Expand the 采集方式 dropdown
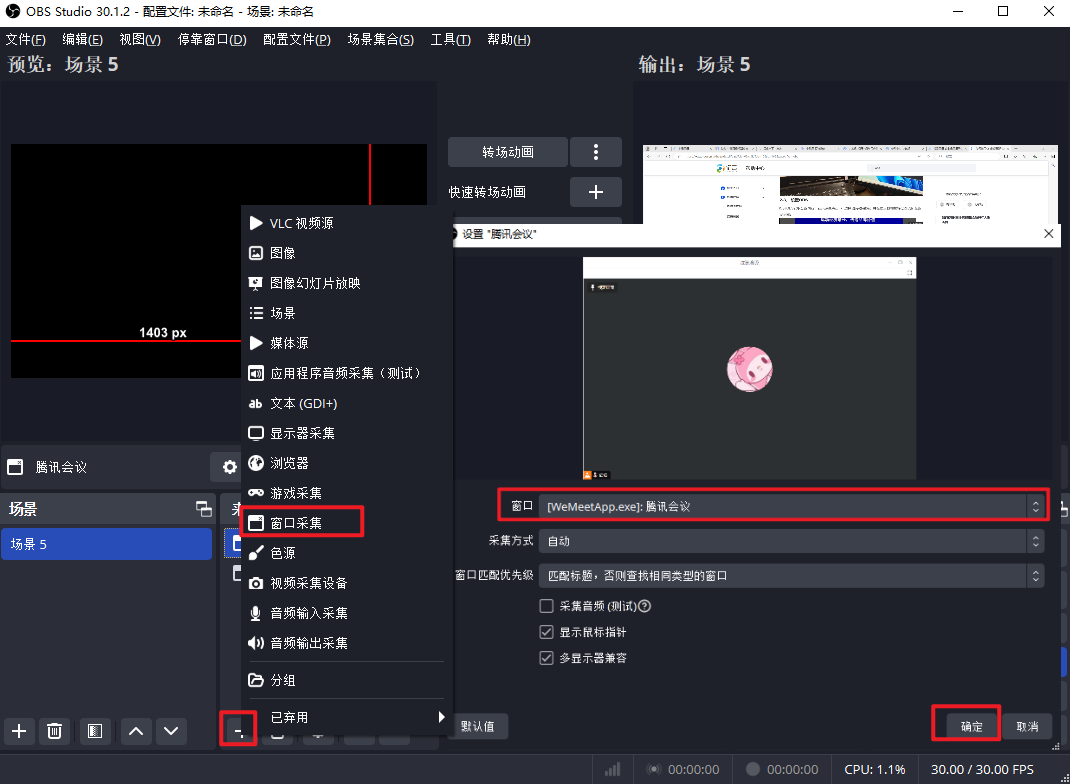This screenshot has height=784, width=1070. pyautogui.click(x=790, y=541)
